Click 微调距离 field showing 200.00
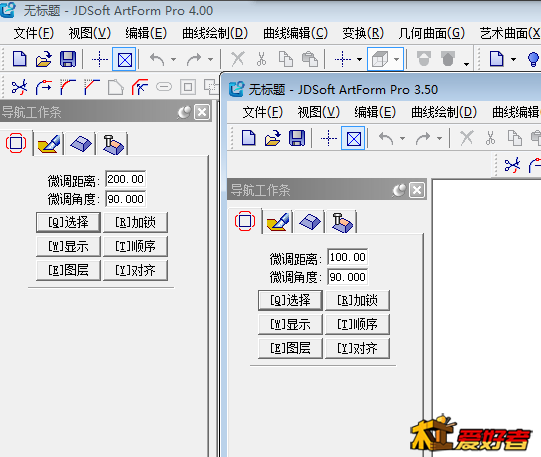 pos(126,179)
